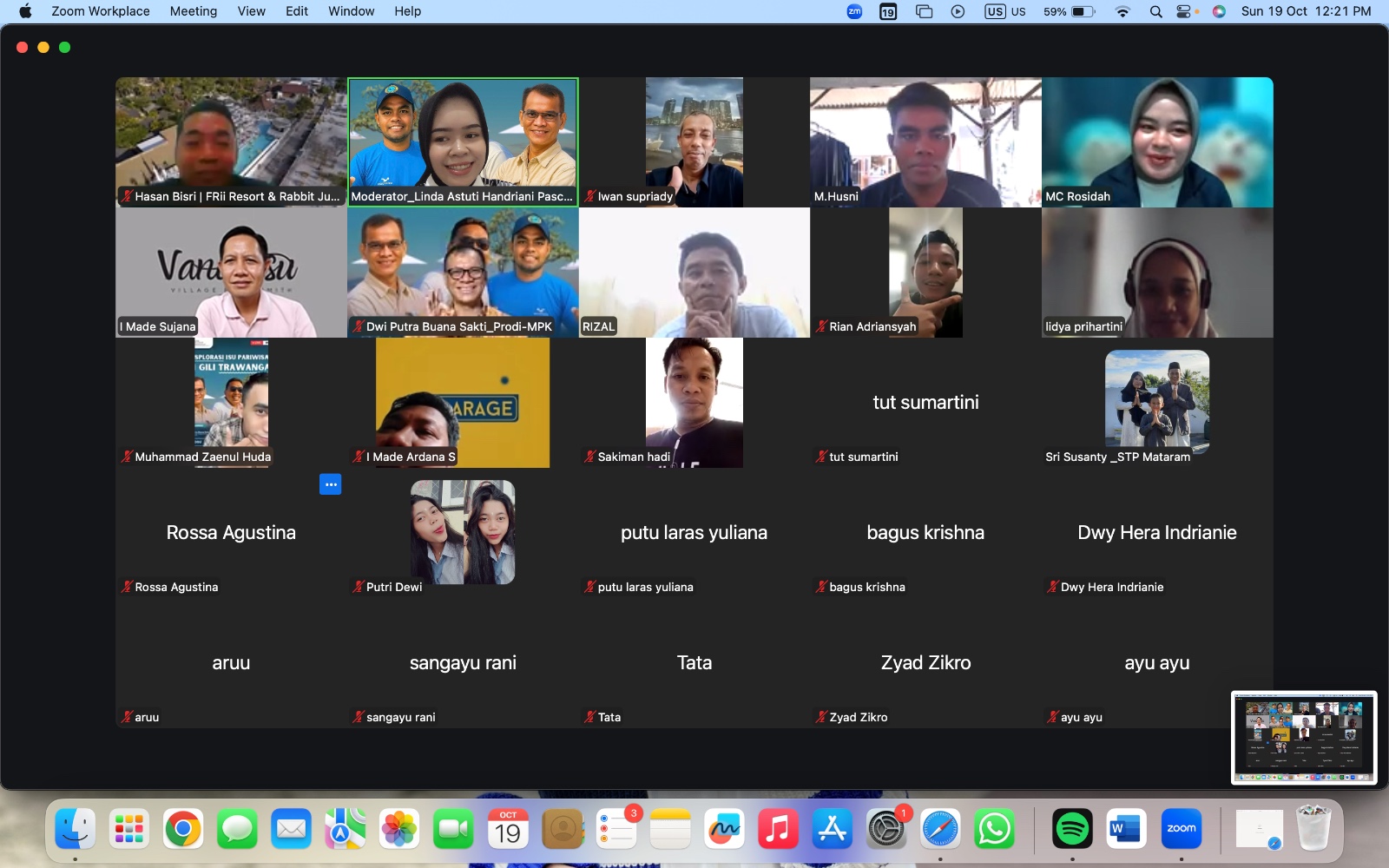This screenshot has width=1389, height=868.
Task: Open Spotlight search in menu bar
Action: click(1155, 11)
